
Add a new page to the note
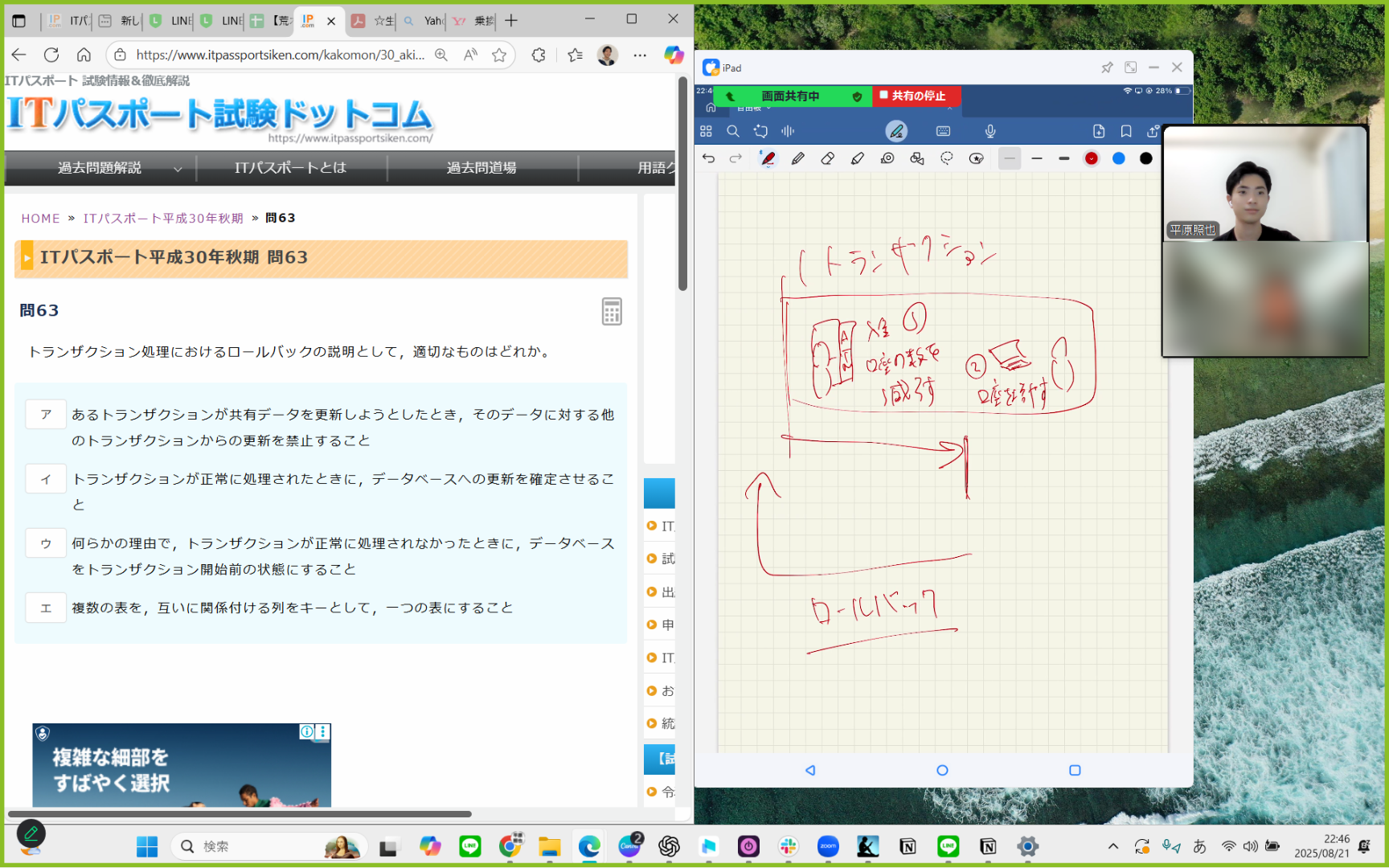(1099, 131)
